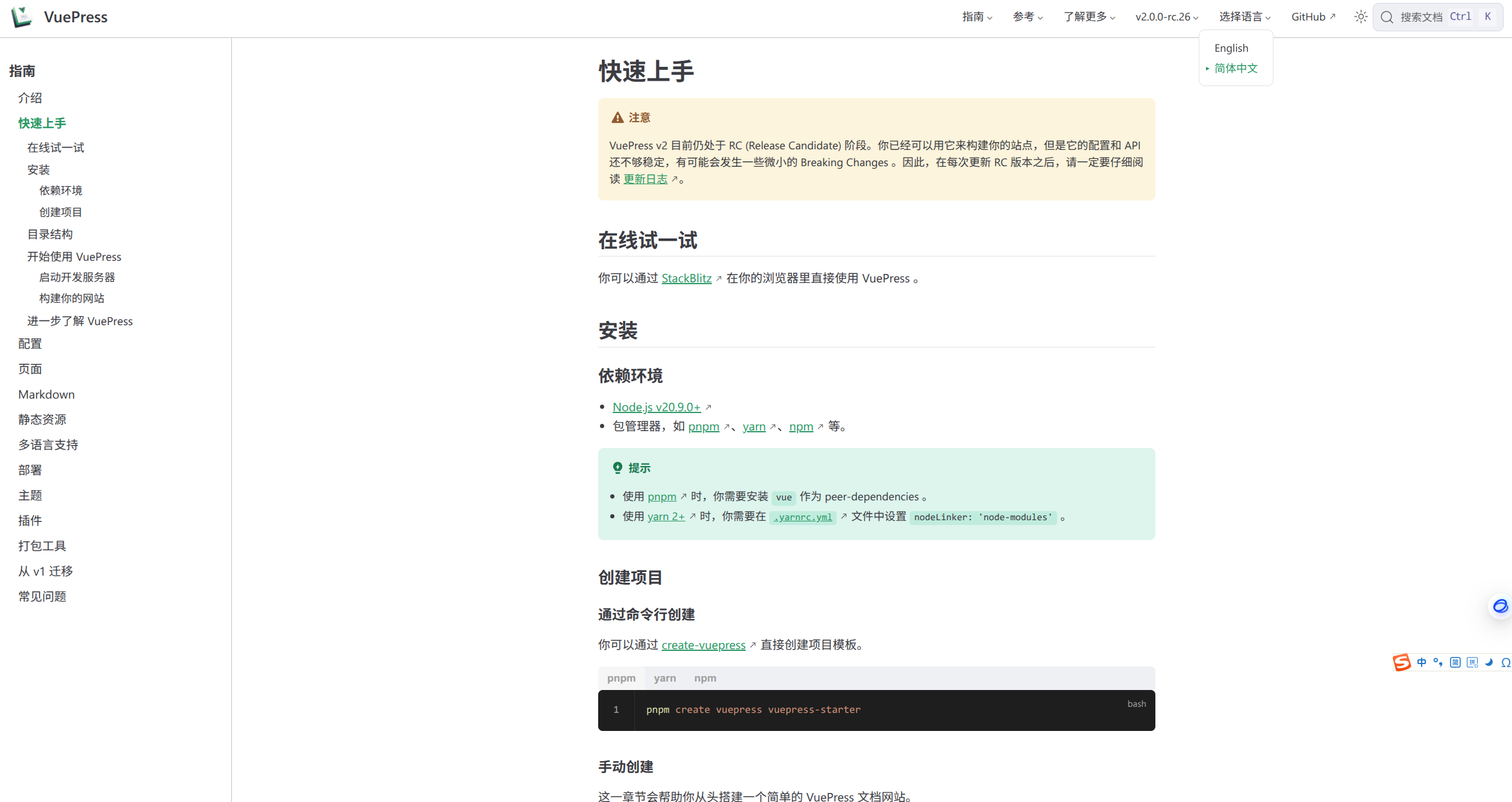Toggle Chinese/English input via the 中 icon
Image resolution: width=1512 pixels, height=802 pixels.
[x=1422, y=662]
